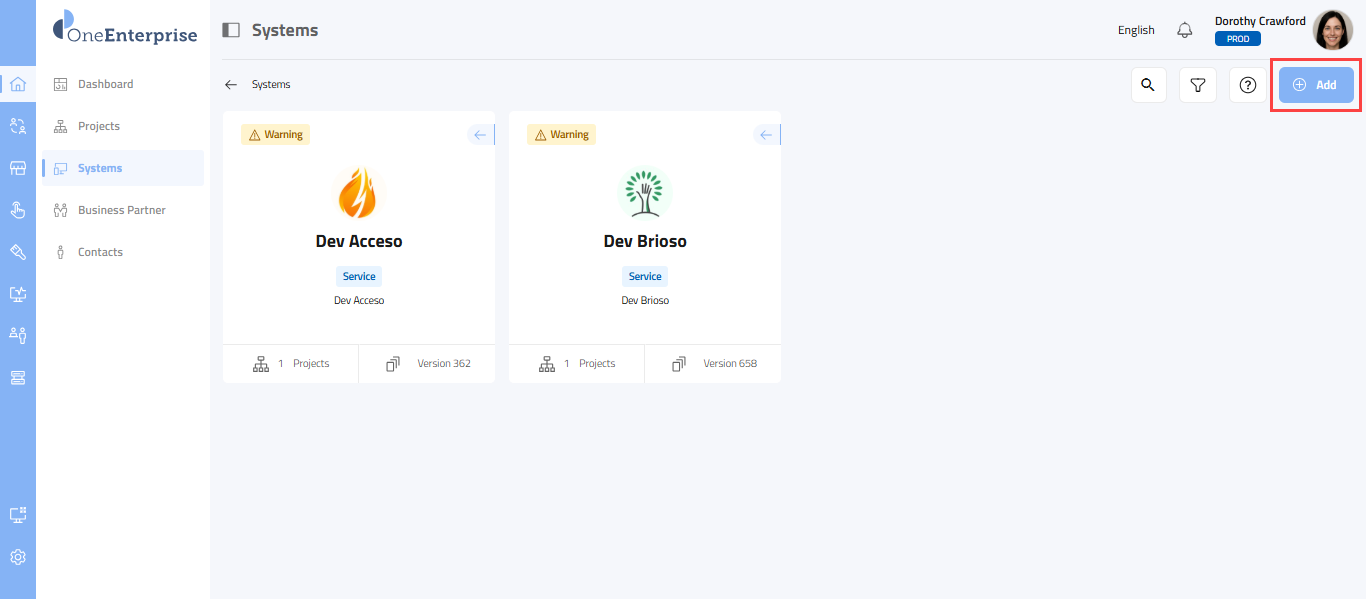Click the back arrow beside Systems breadcrumb

point(231,85)
